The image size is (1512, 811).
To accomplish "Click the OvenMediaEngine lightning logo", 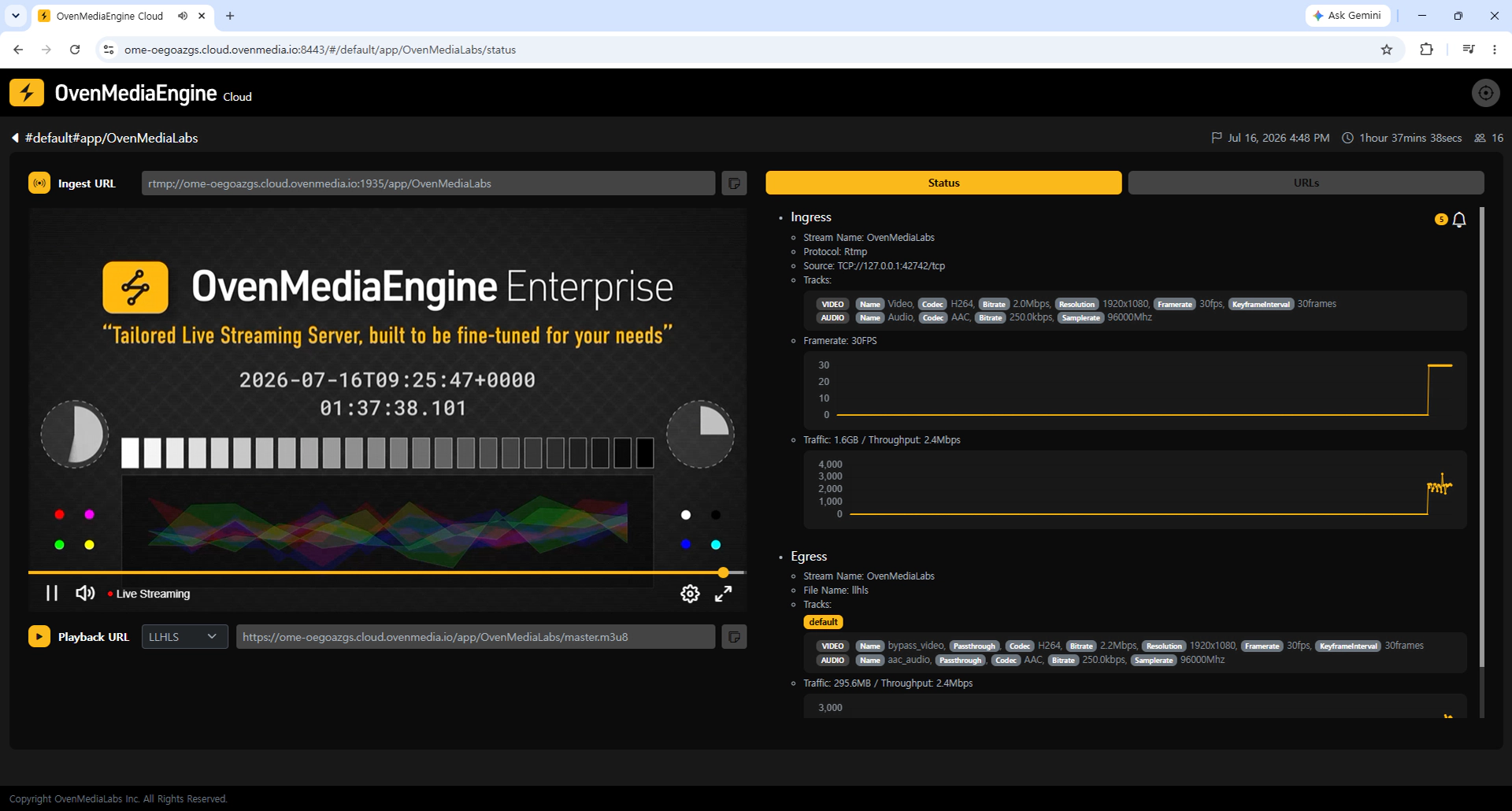I will [x=27, y=93].
